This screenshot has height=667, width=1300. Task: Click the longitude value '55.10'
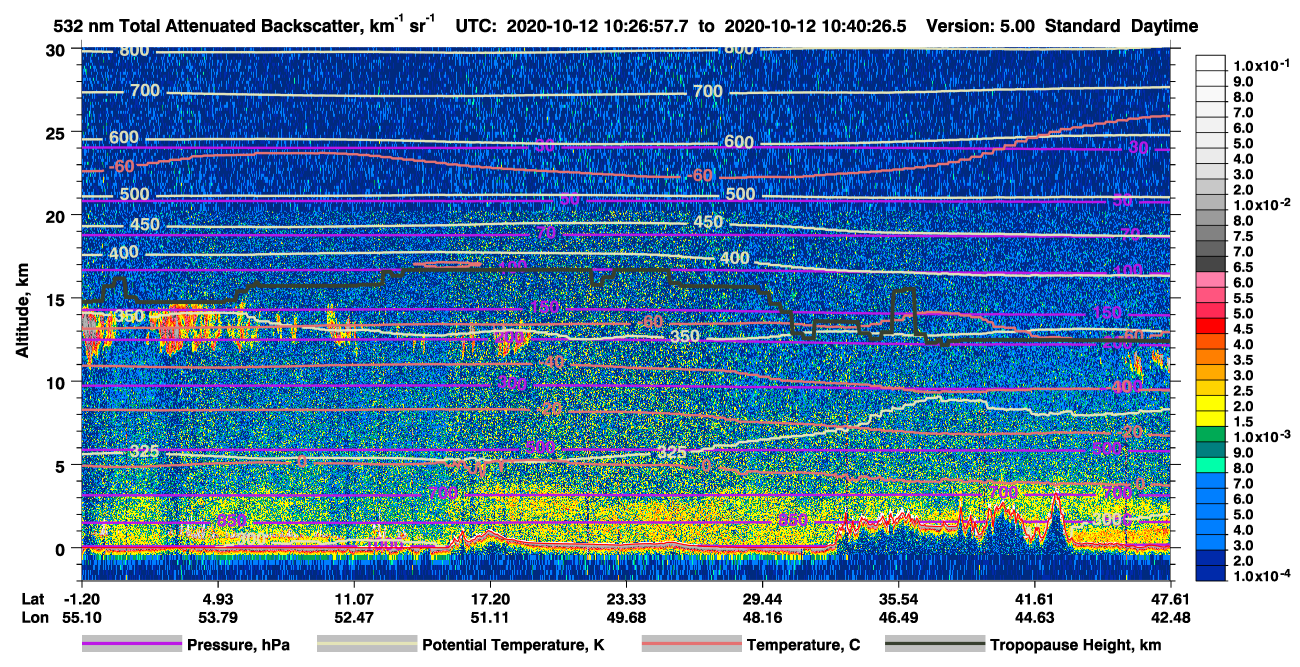click(x=82, y=618)
